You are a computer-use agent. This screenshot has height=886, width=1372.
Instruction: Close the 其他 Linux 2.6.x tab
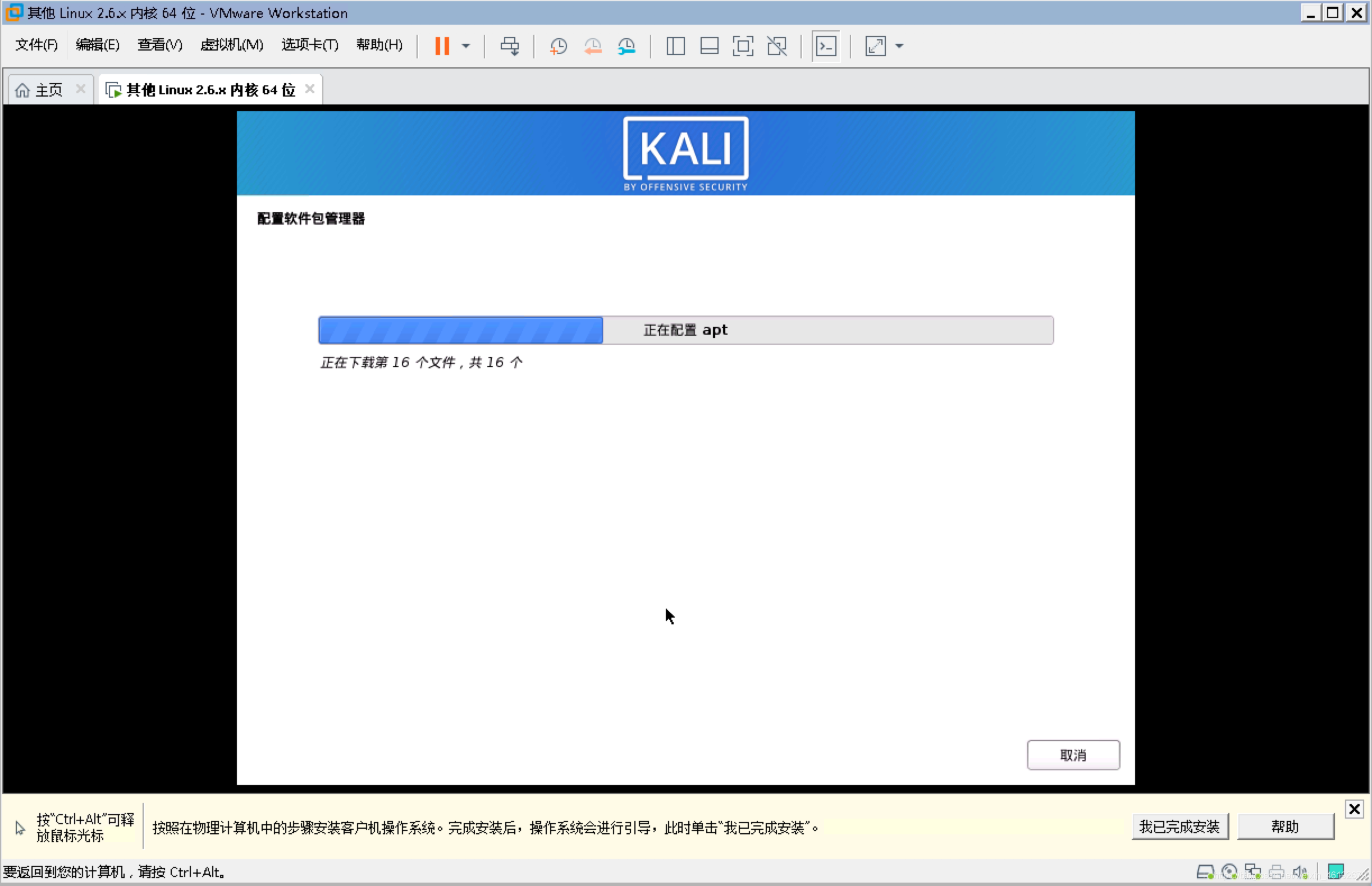coord(310,89)
